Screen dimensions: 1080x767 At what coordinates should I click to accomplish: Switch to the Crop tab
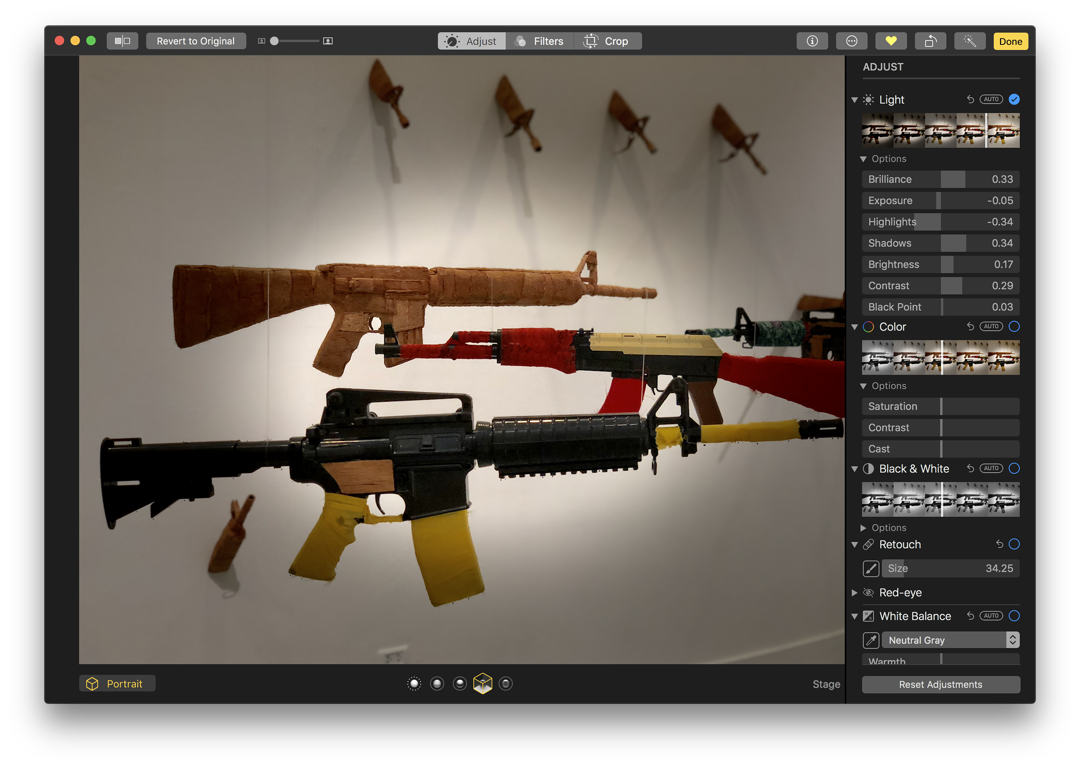coord(608,41)
